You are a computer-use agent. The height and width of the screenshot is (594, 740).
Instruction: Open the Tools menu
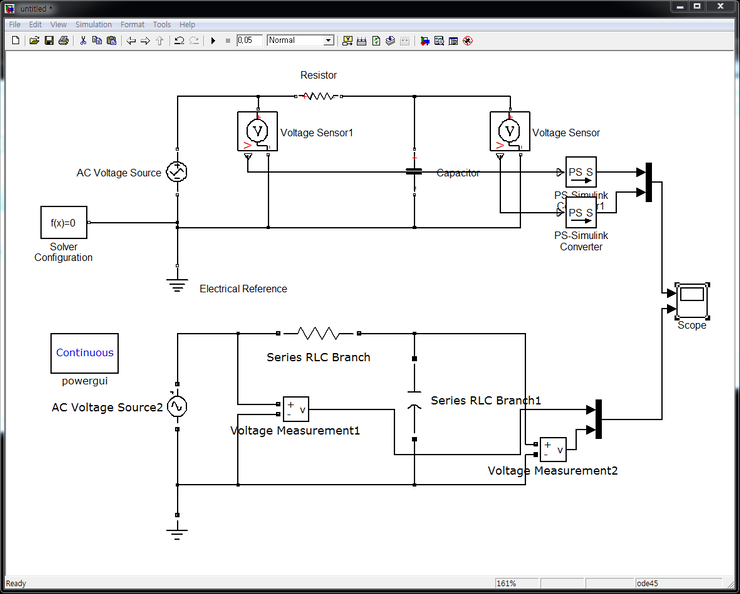click(x=161, y=25)
